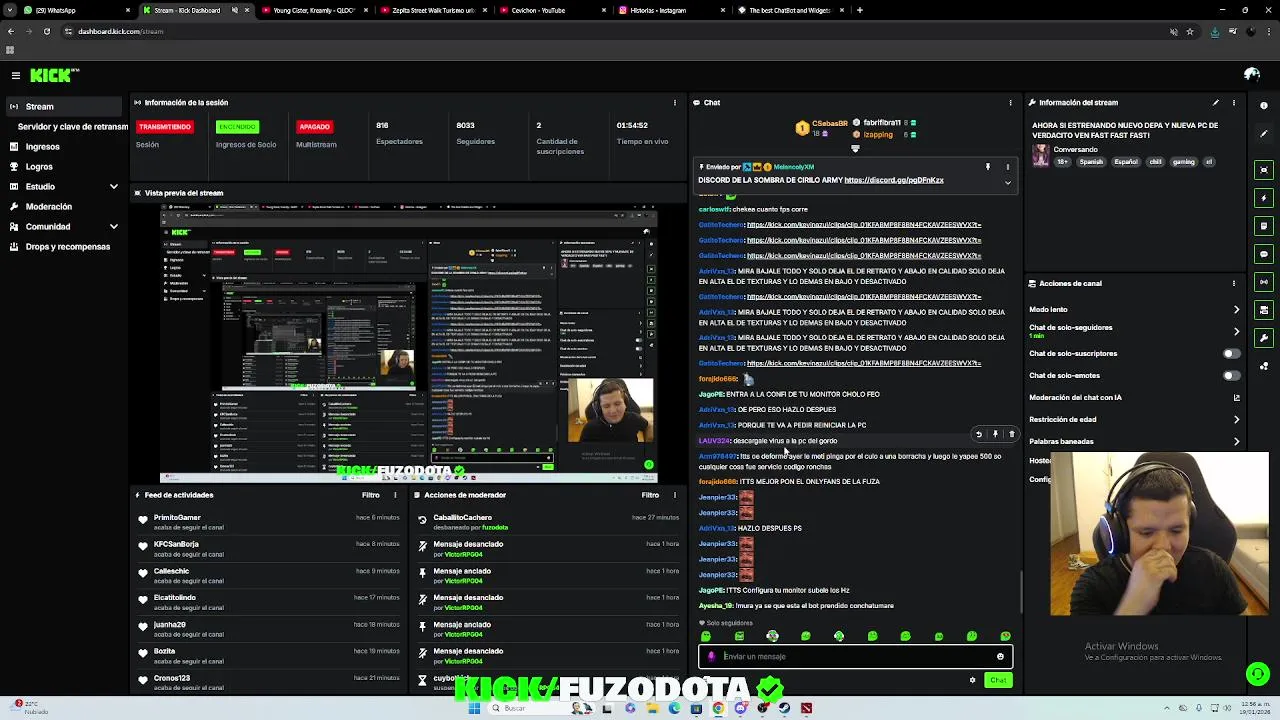
Task: Open the Acciones de moderador three-dot menu
Action: click(675, 495)
